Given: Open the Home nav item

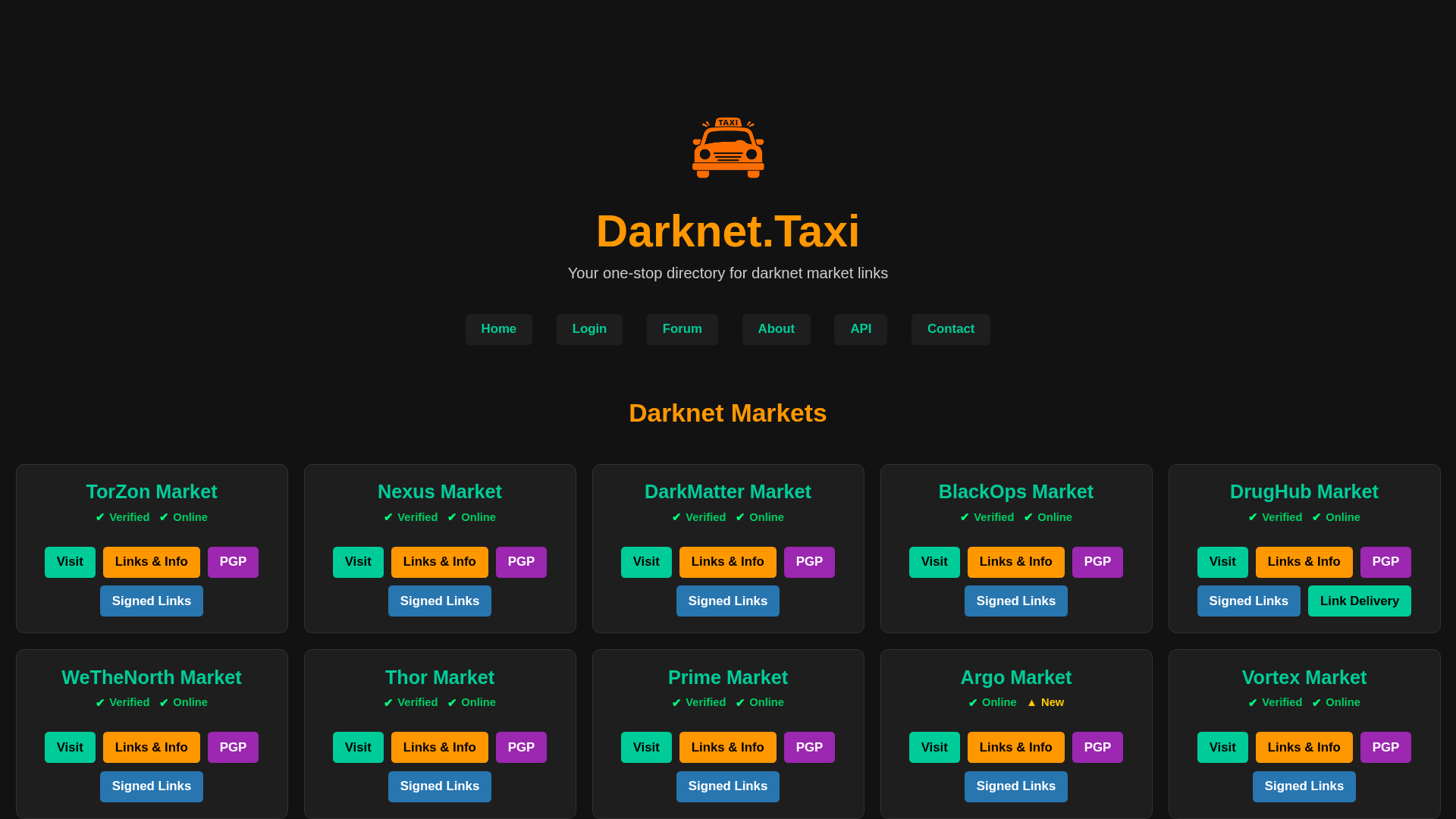Looking at the screenshot, I should pos(498,329).
